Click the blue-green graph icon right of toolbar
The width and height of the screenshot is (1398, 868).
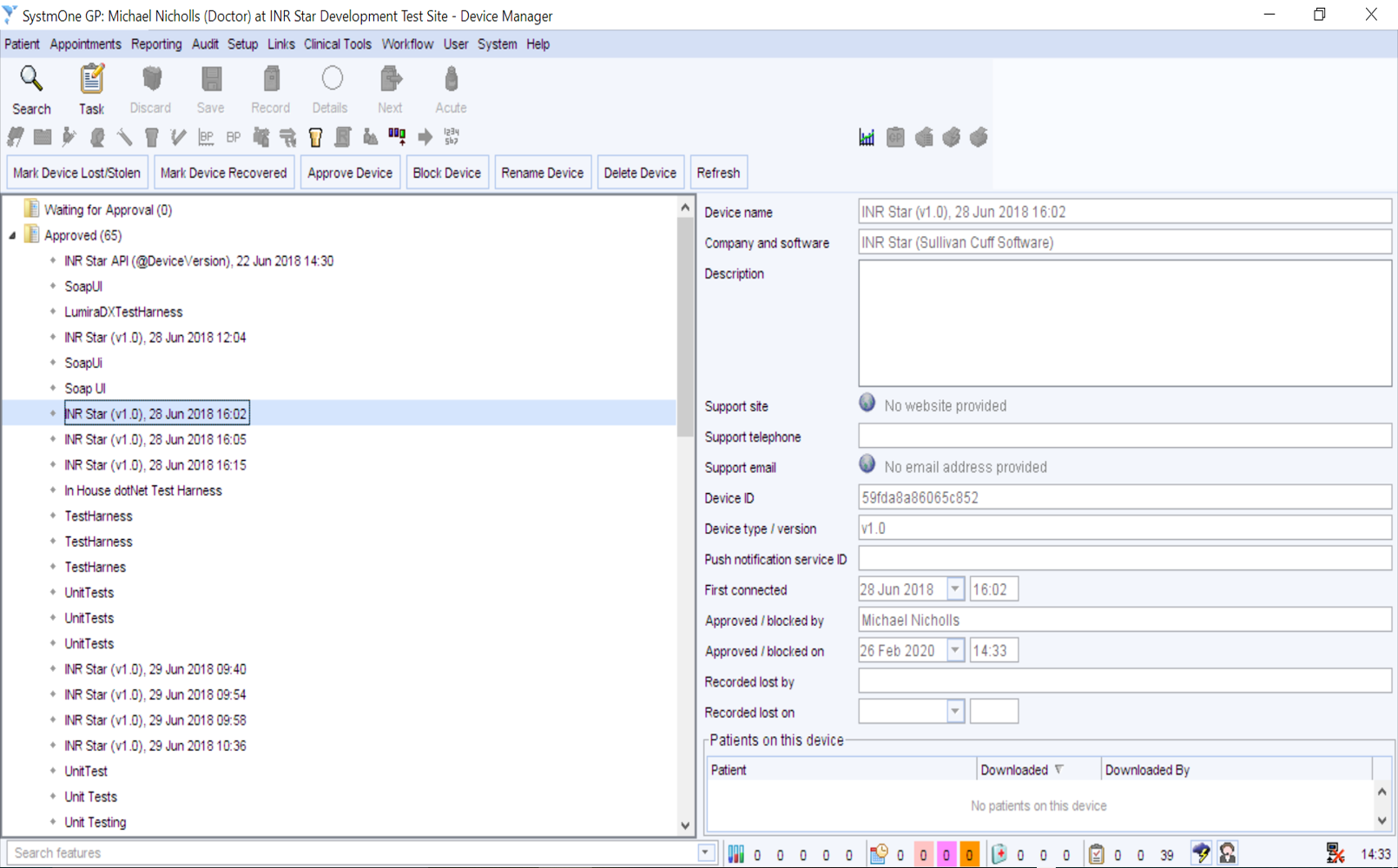pyautogui.click(x=867, y=137)
